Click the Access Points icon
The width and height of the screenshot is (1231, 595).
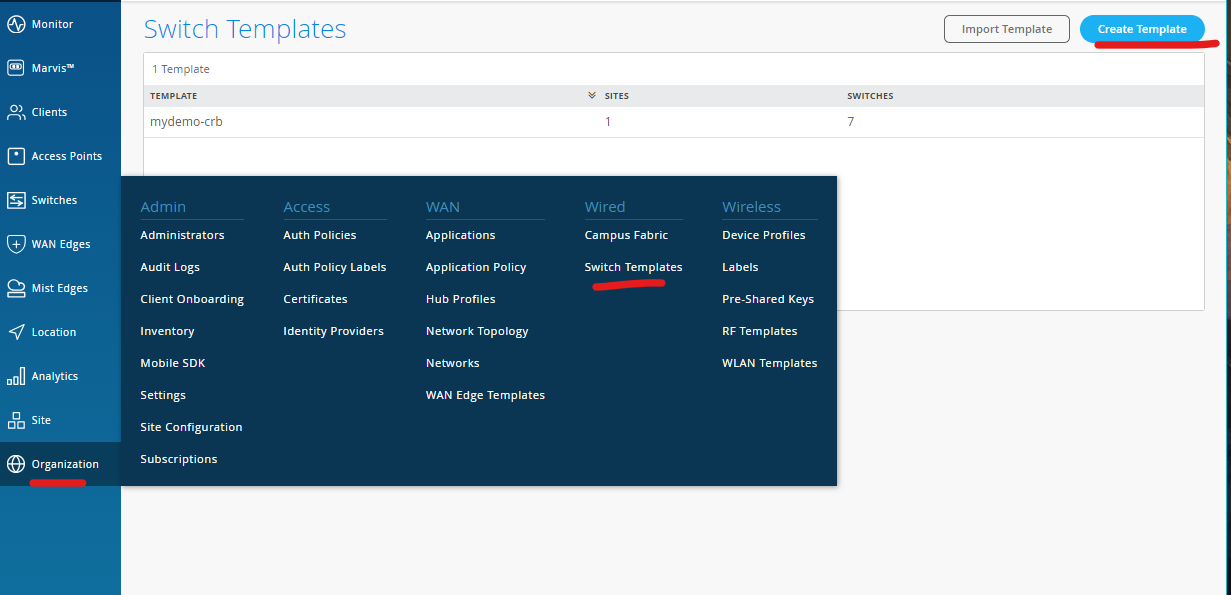click(16, 156)
